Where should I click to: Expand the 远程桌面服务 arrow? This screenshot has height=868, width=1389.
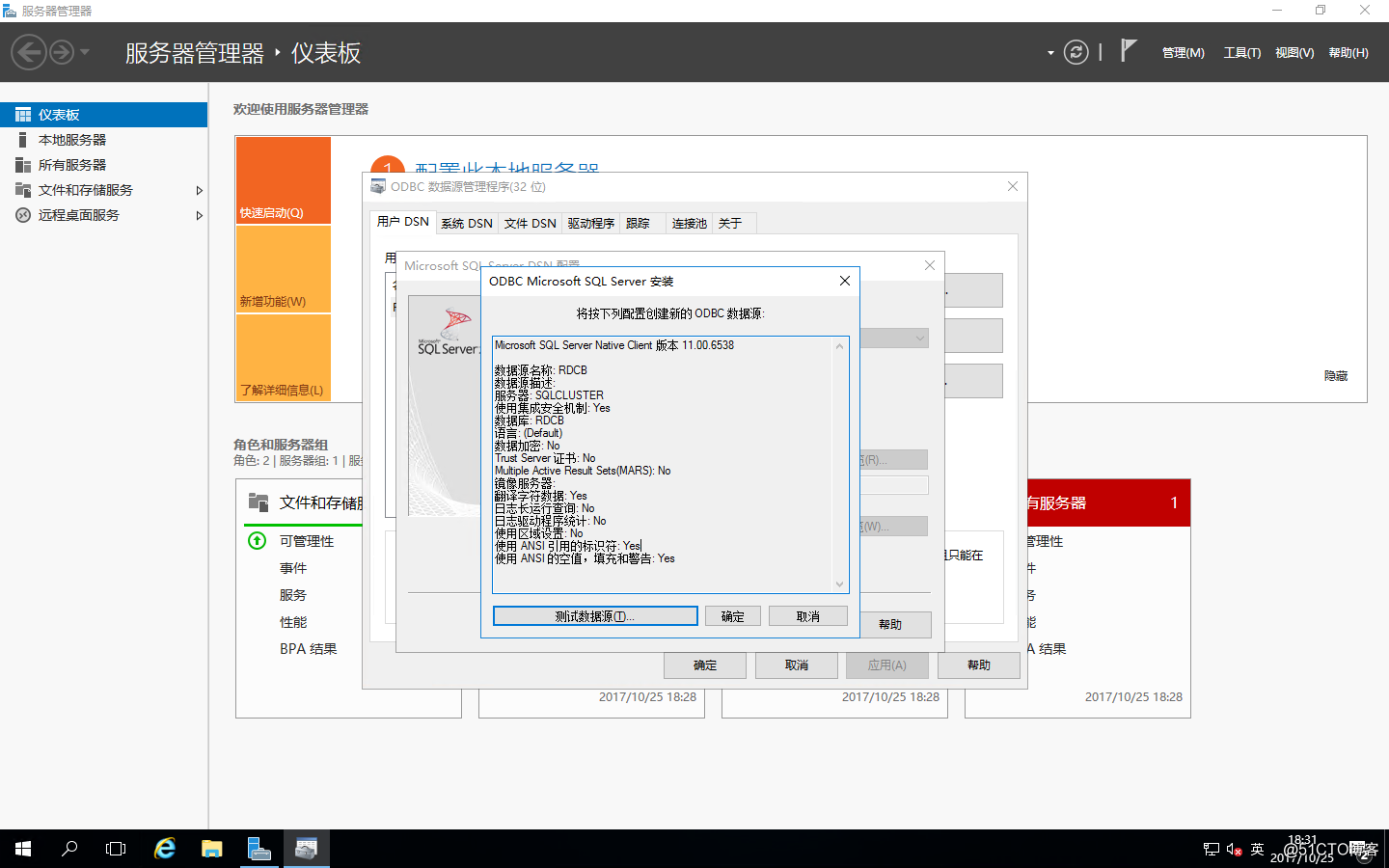[199, 215]
